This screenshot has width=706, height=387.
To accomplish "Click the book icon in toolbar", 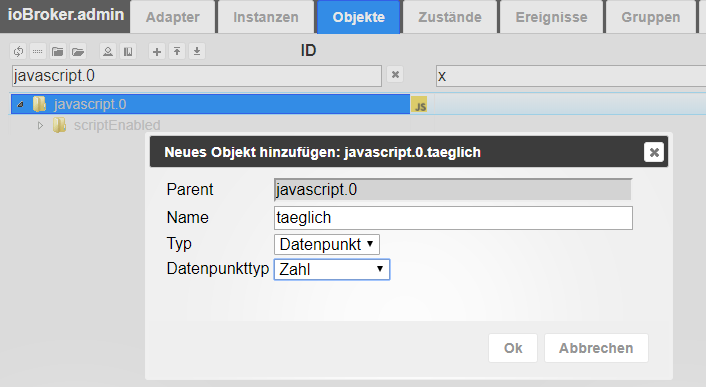I will coord(128,51).
